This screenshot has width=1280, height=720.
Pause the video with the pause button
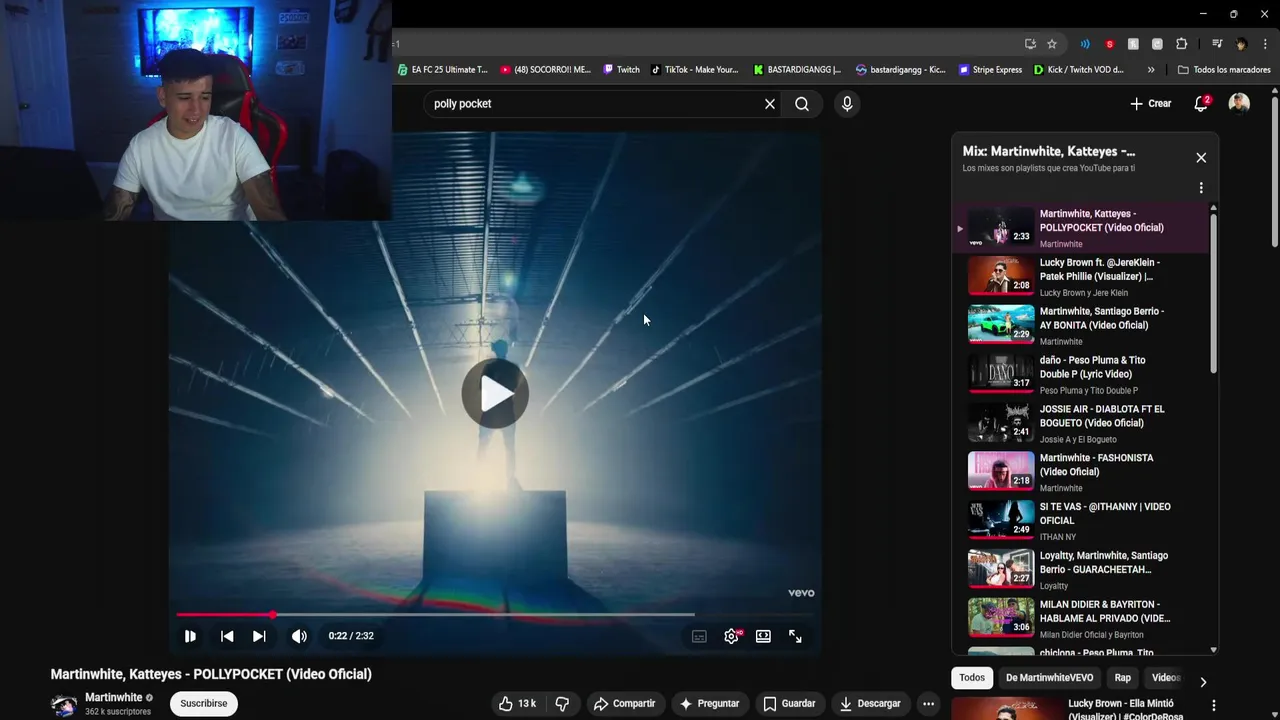(x=190, y=636)
